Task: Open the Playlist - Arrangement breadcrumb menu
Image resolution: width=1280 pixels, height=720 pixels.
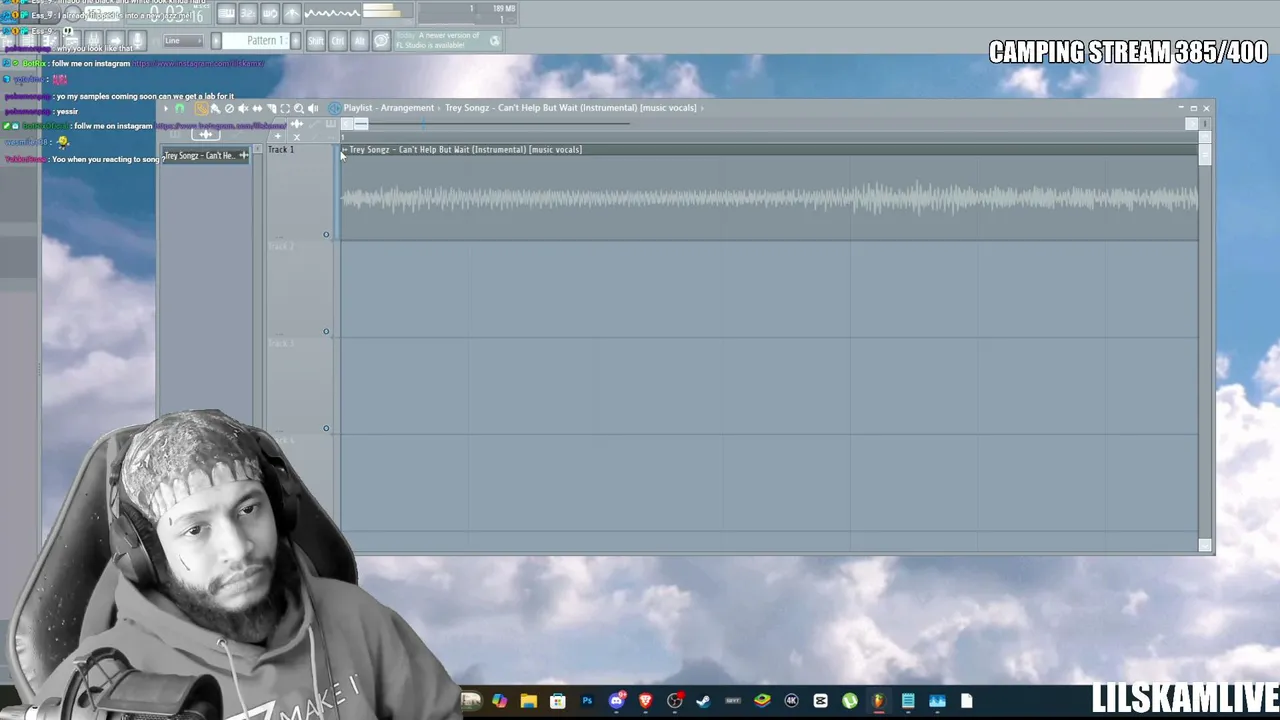Action: [x=389, y=108]
